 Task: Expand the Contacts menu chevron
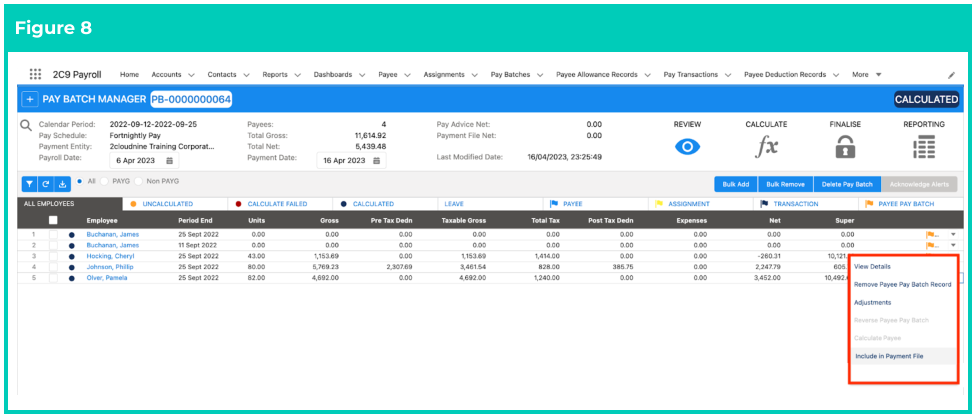246,75
